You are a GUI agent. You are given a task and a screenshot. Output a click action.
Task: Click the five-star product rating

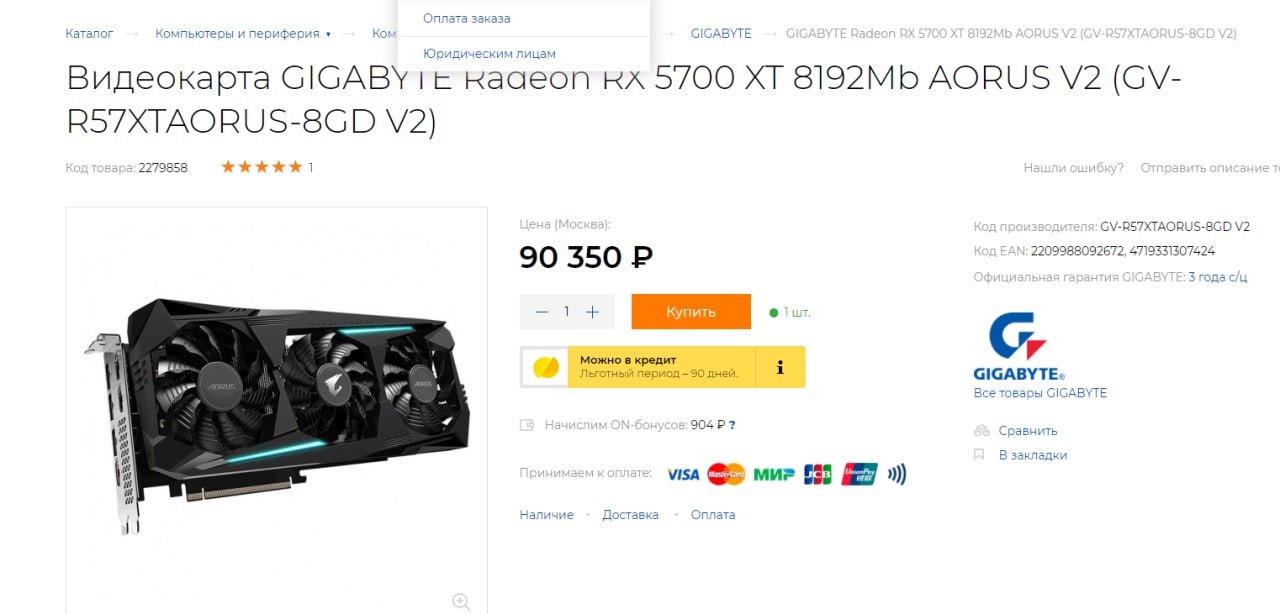[x=261, y=167]
